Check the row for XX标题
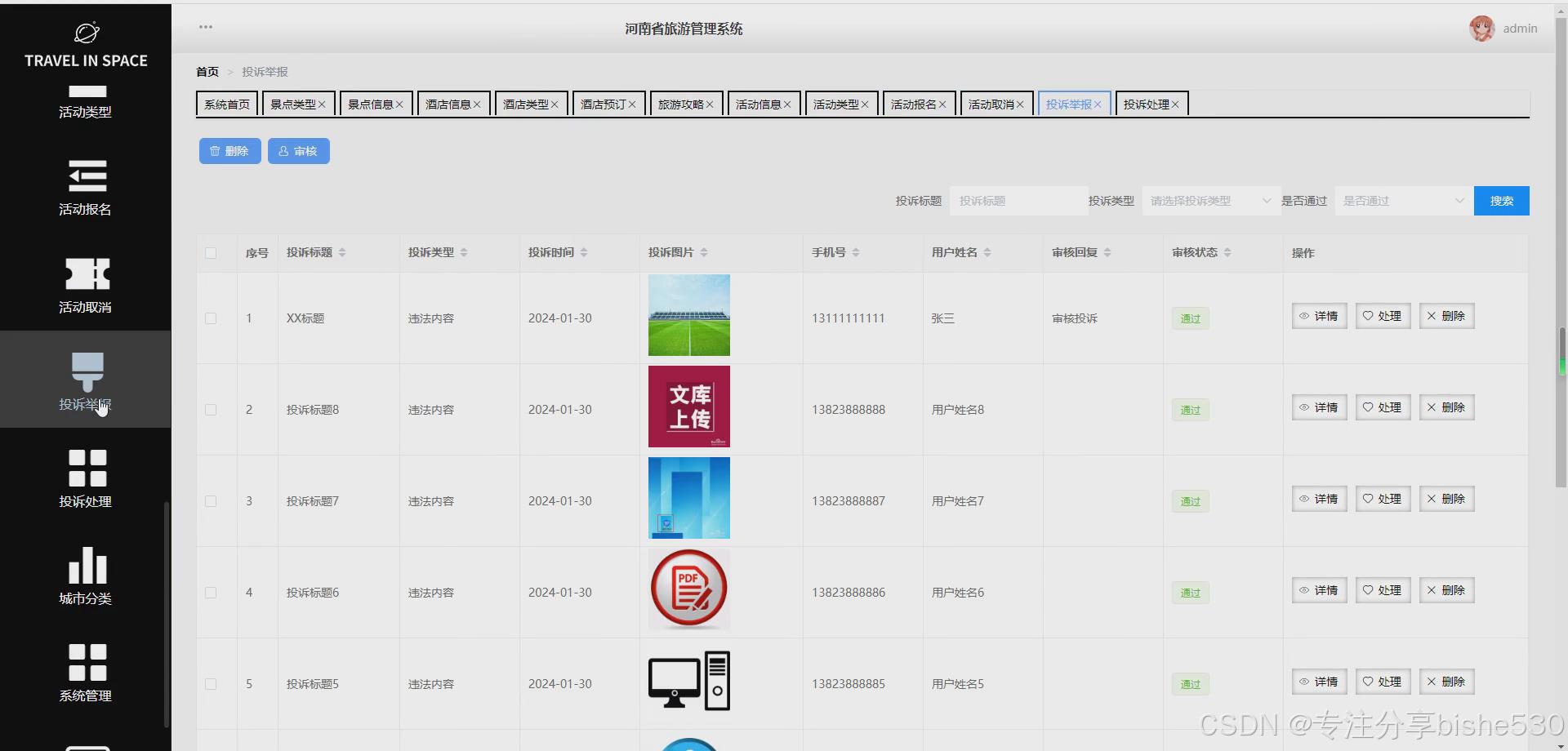 click(211, 318)
